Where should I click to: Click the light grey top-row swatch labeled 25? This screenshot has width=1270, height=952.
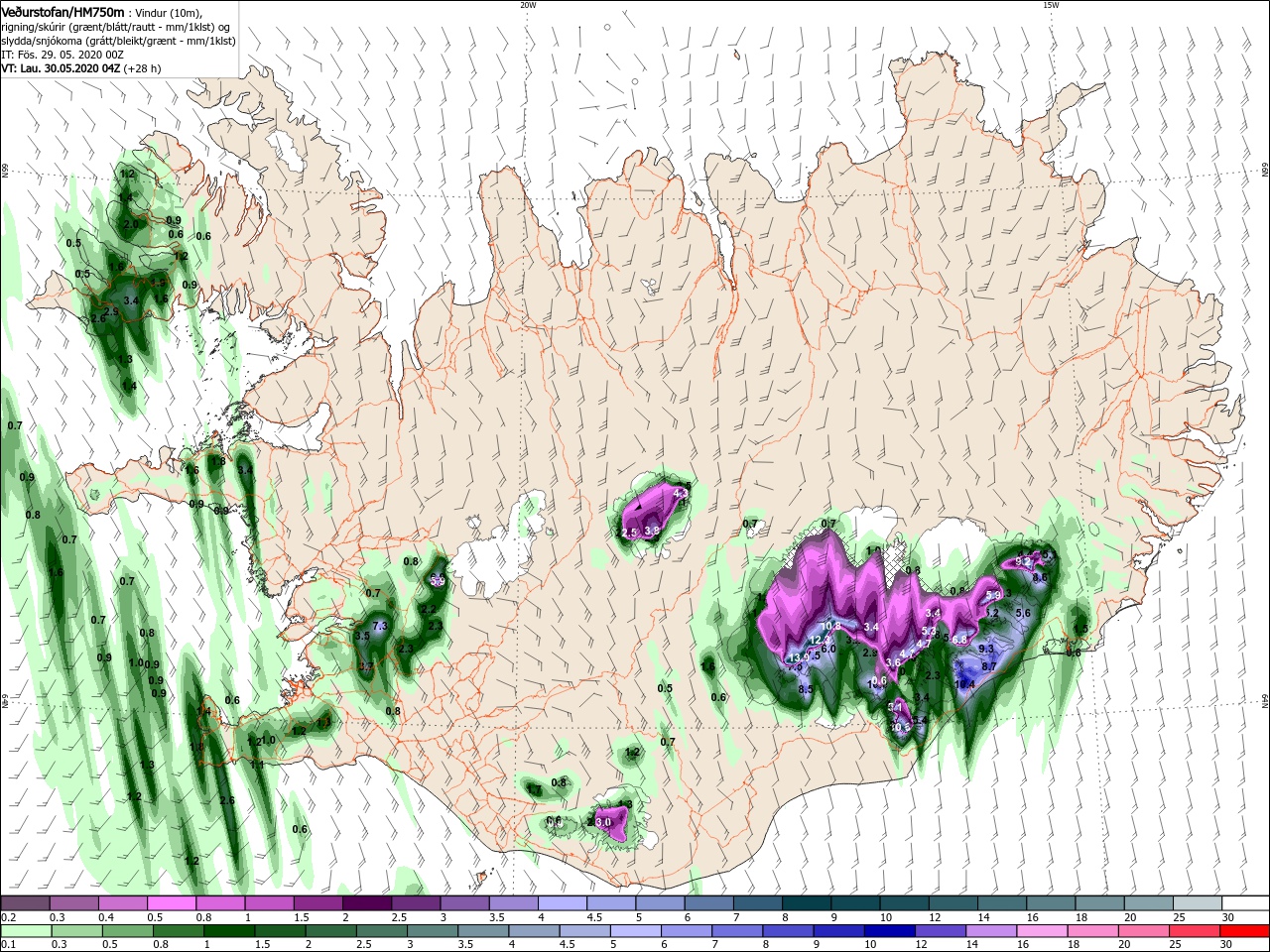(x=1197, y=903)
